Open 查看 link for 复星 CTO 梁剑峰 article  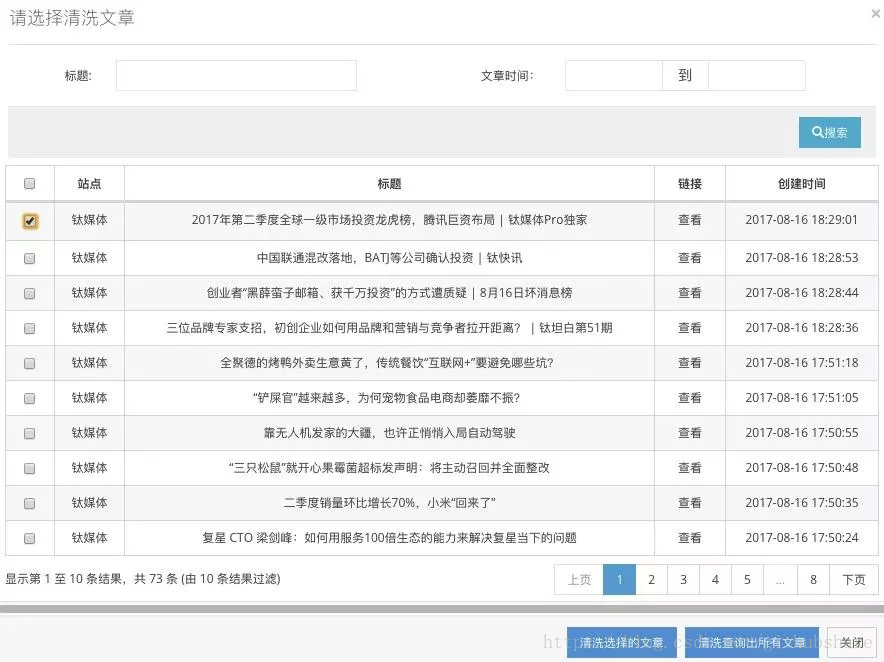click(x=689, y=537)
